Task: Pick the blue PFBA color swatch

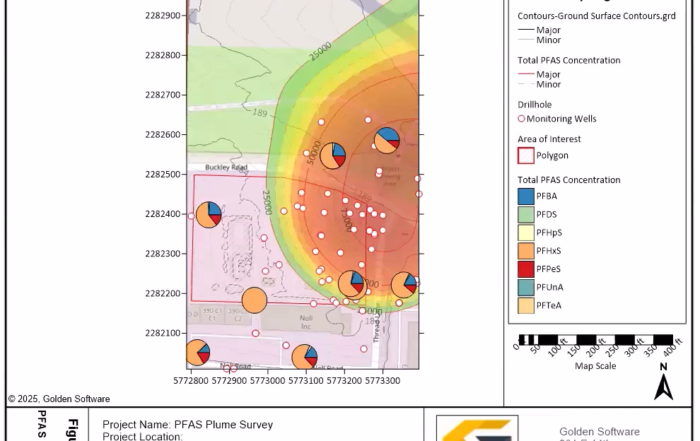Action: click(x=526, y=197)
